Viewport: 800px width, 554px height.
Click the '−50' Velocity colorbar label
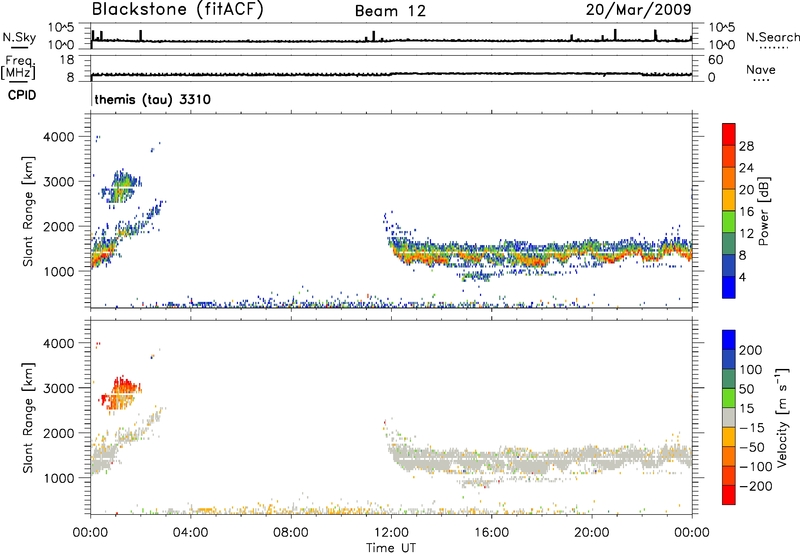point(751,447)
